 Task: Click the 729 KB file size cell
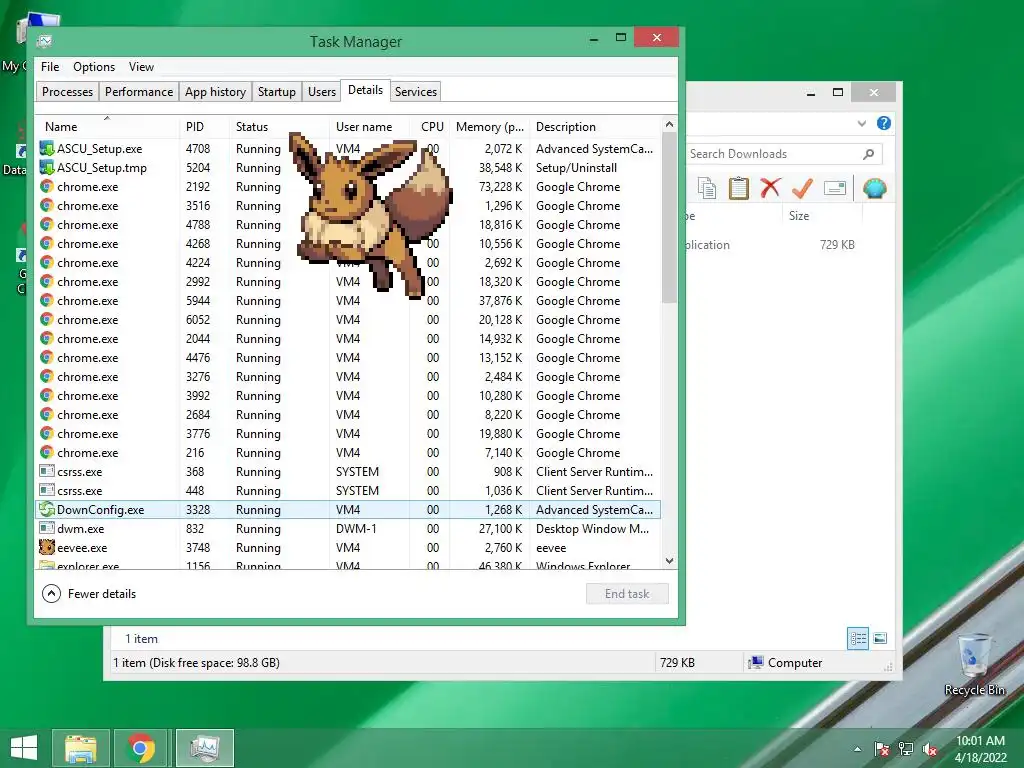click(x=837, y=245)
